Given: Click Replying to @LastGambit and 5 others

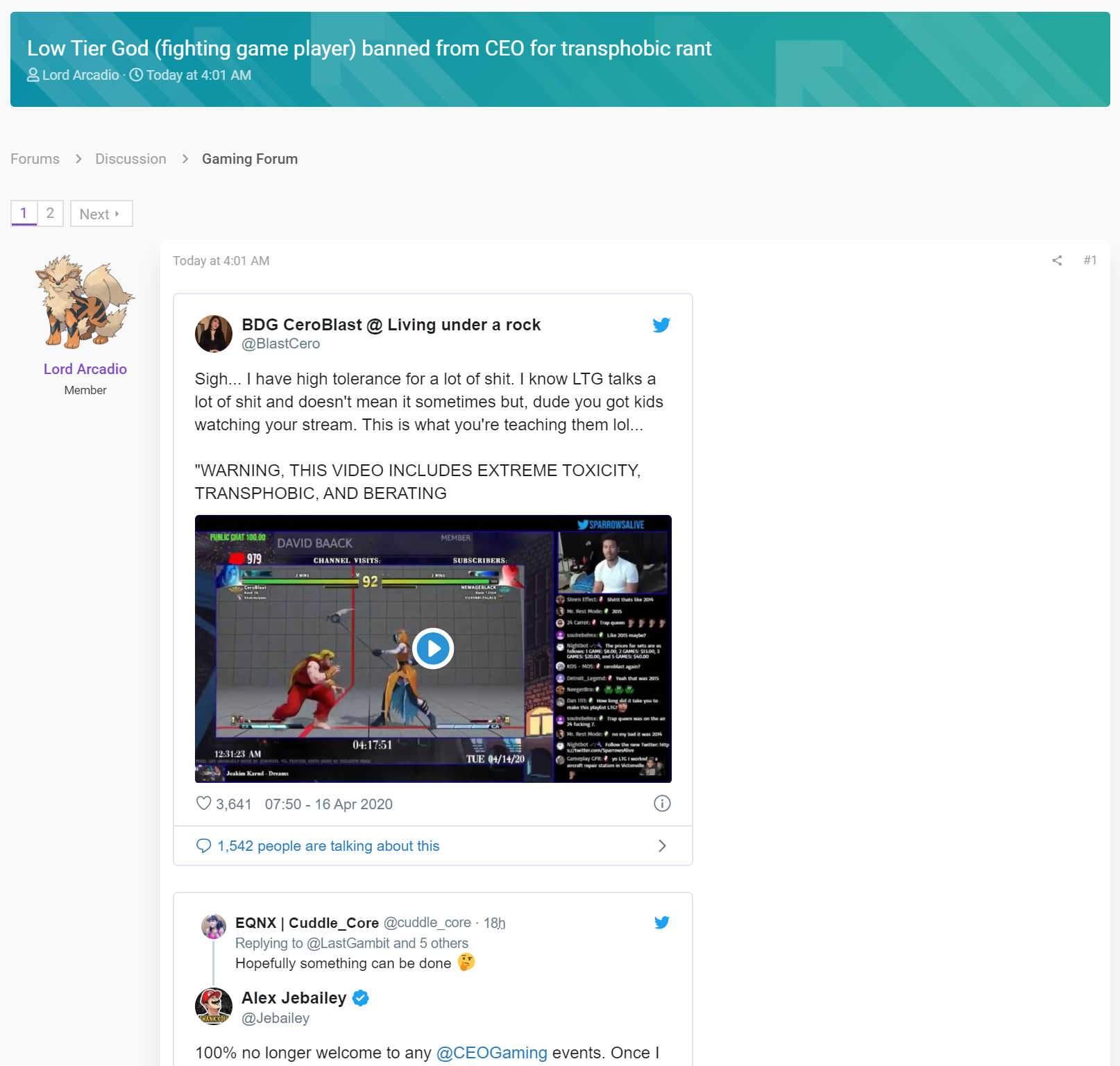Looking at the screenshot, I should pos(352,943).
